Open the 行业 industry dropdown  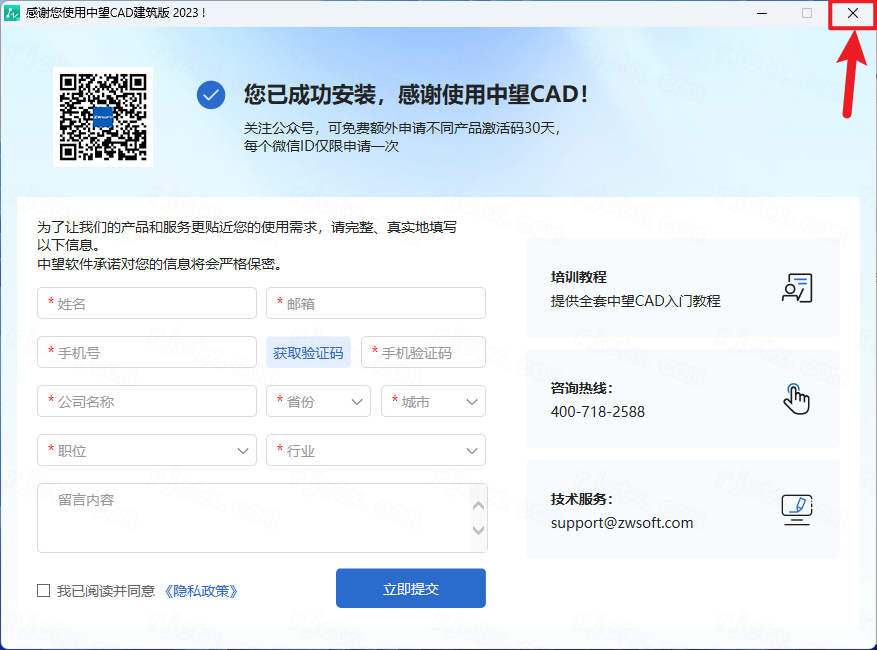[376, 450]
